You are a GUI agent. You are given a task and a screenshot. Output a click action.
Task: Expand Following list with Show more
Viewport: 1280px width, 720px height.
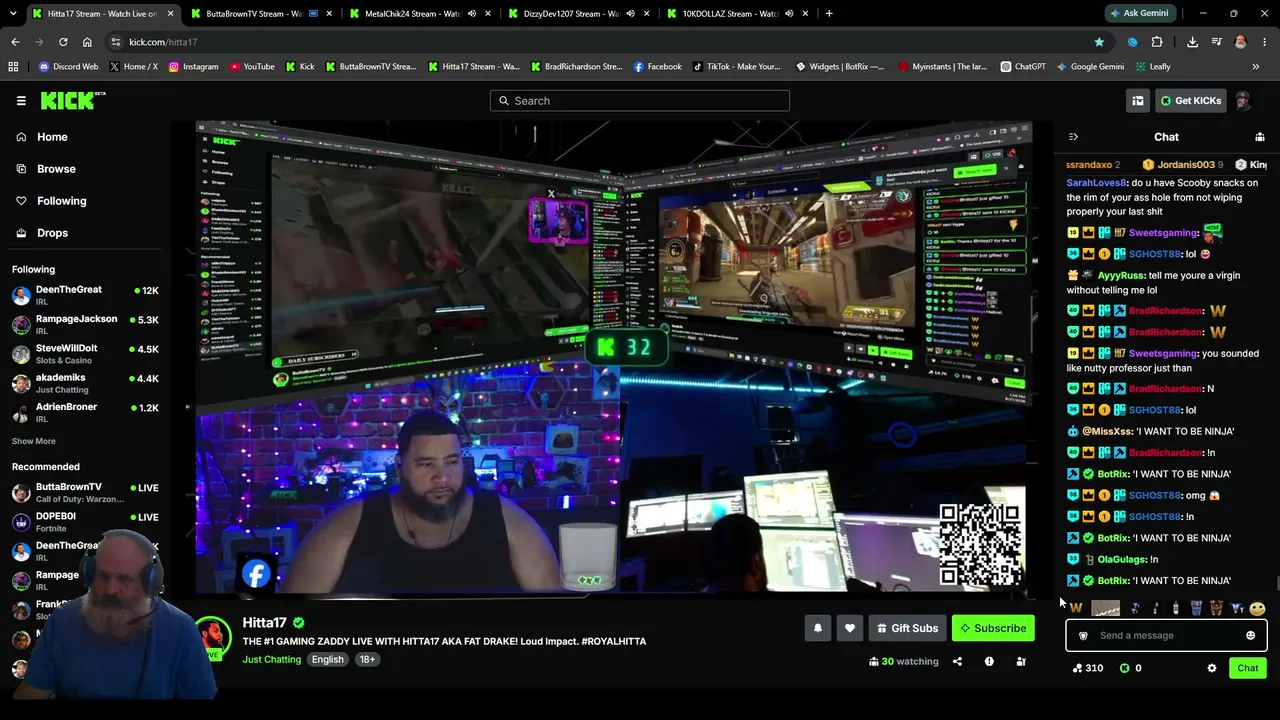[x=34, y=441]
